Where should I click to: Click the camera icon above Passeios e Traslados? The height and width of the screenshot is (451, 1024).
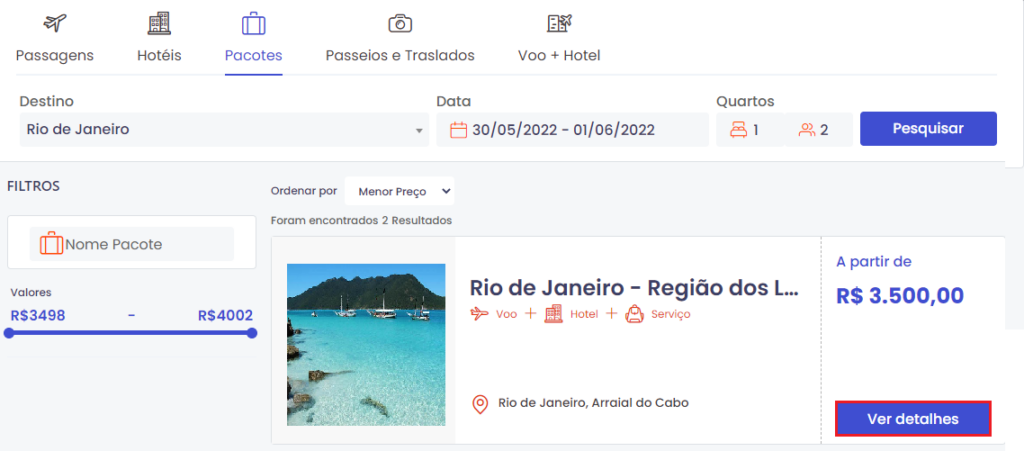(x=400, y=23)
